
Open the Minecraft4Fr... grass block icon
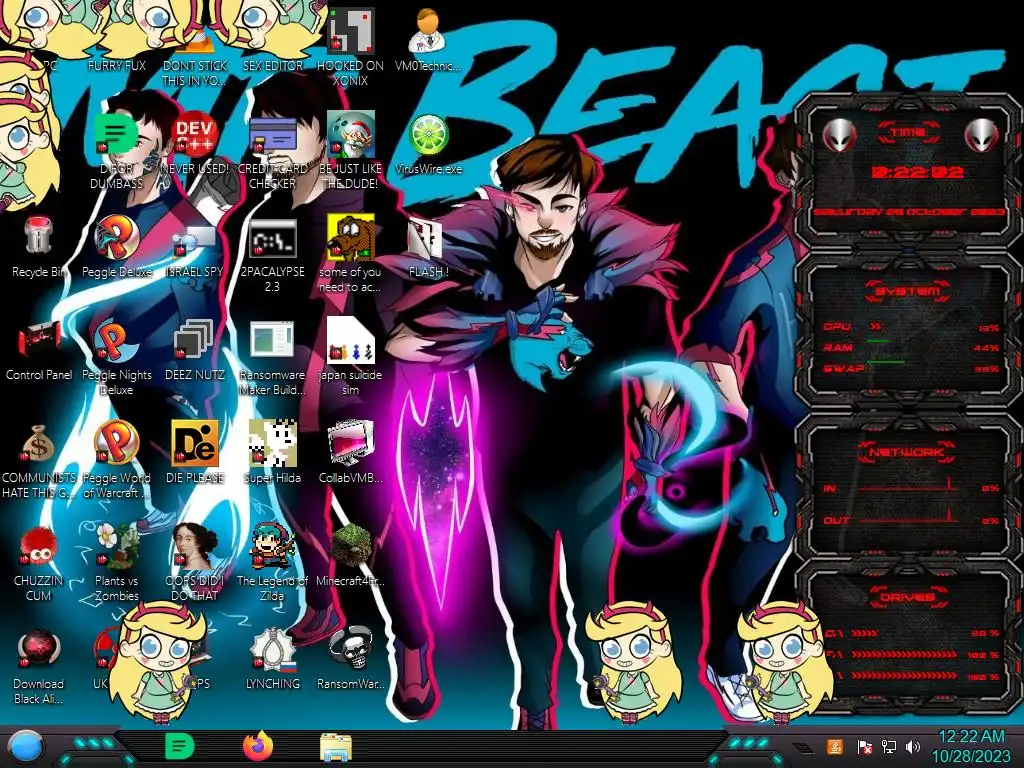pos(351,546)
